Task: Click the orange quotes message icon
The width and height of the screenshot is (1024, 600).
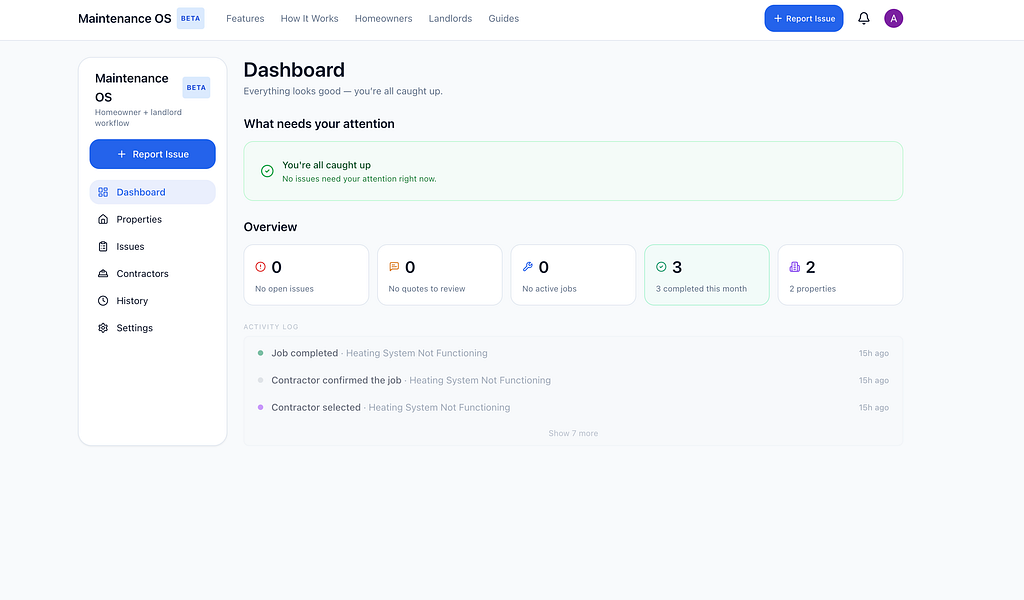Action: pyautogui.click(x=394, y=266)
